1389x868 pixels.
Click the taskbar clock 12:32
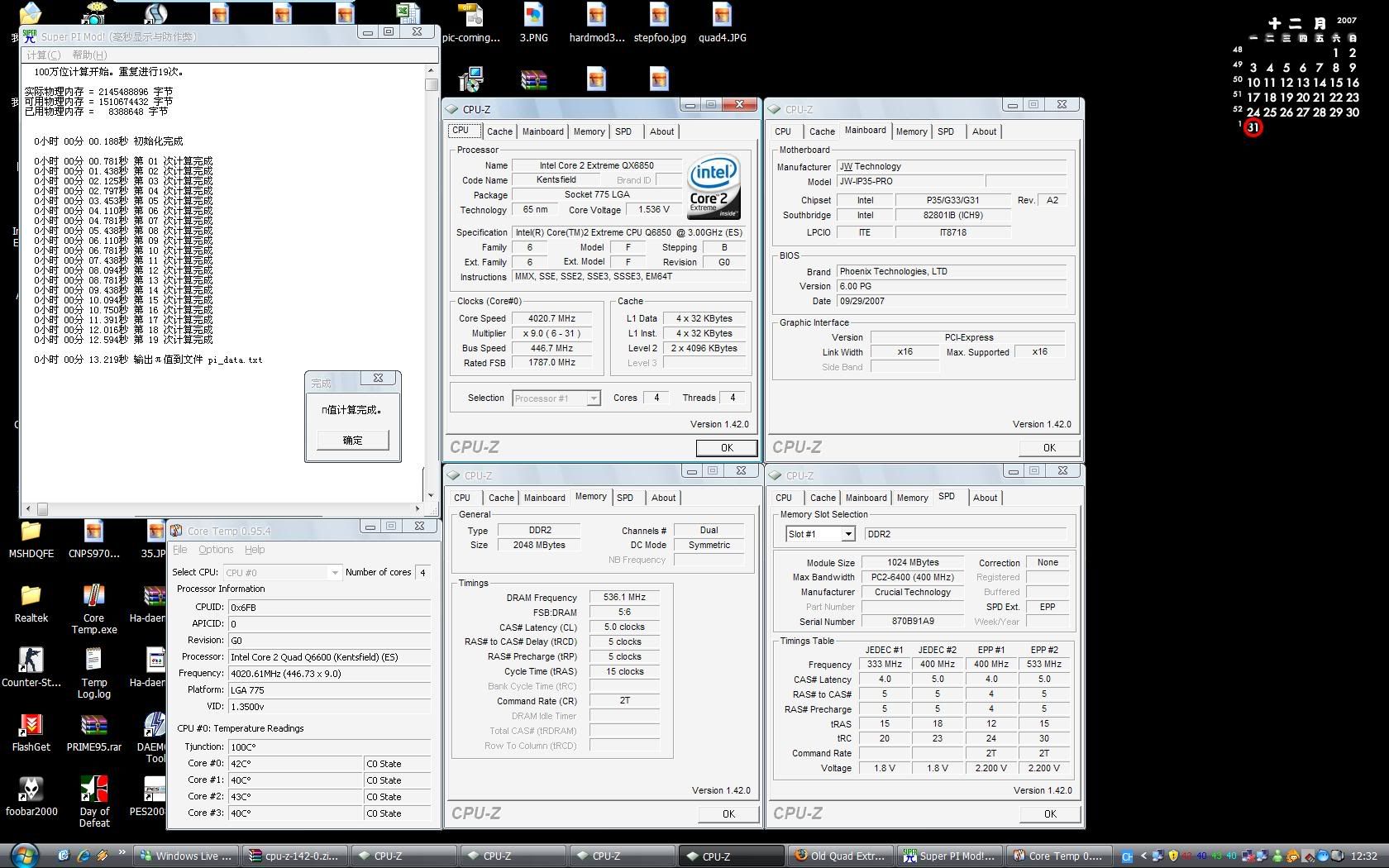point(1364,856)
